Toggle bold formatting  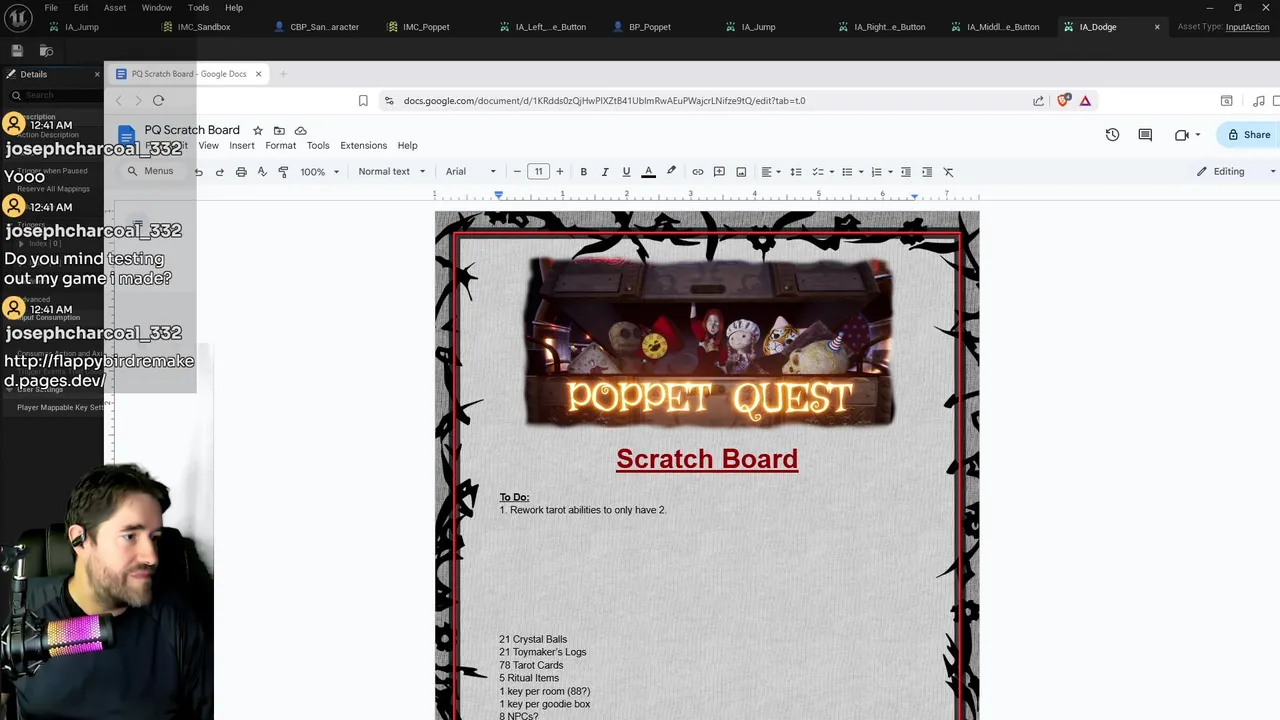pos(584,172)
